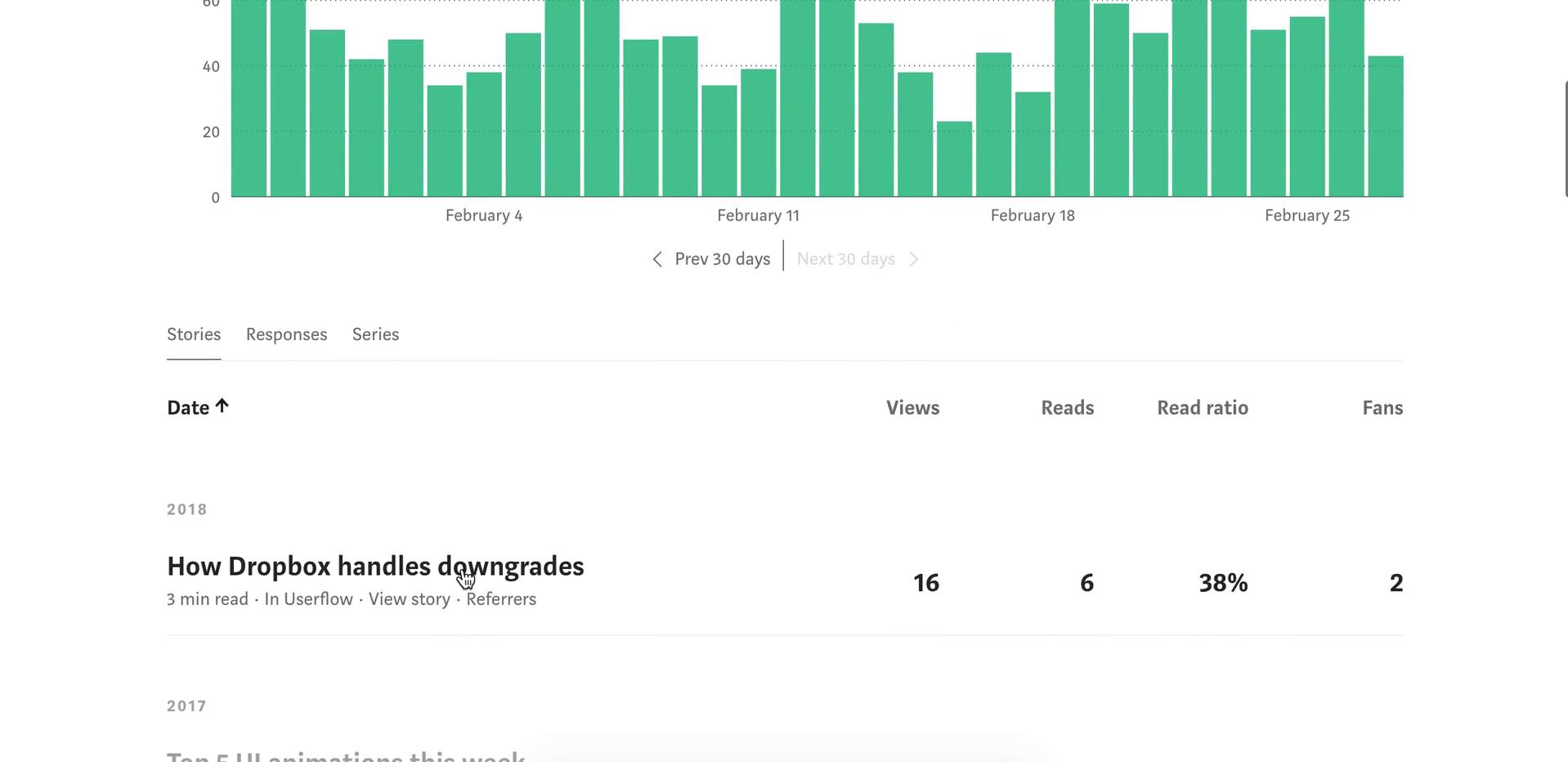Viewport: 1568px width, 762px height.
Task: Open Referrers for the Dropbox story
Action: tap(501, 599)
